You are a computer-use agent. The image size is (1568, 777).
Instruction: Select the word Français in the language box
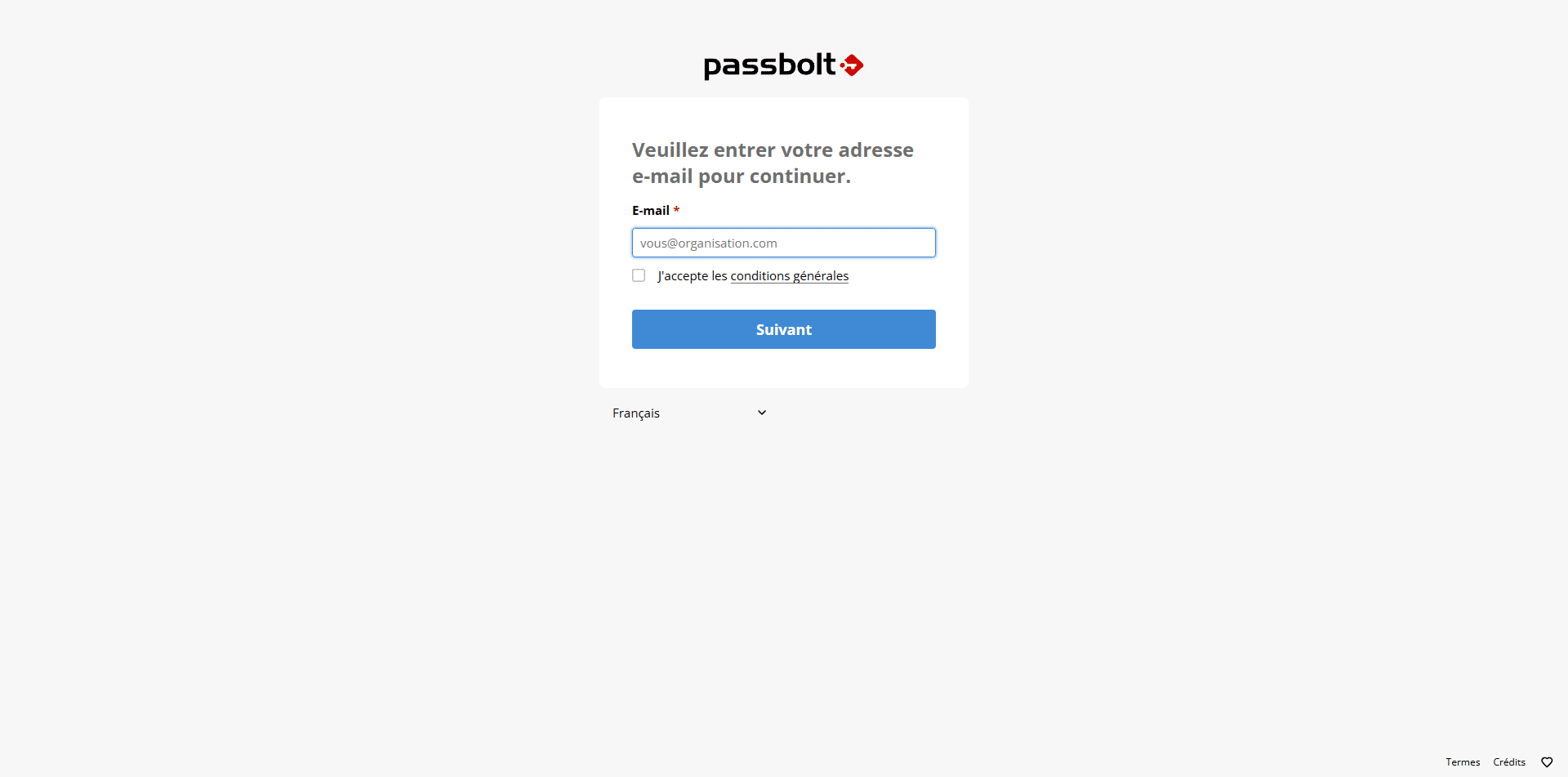click(x=636, y=413)
